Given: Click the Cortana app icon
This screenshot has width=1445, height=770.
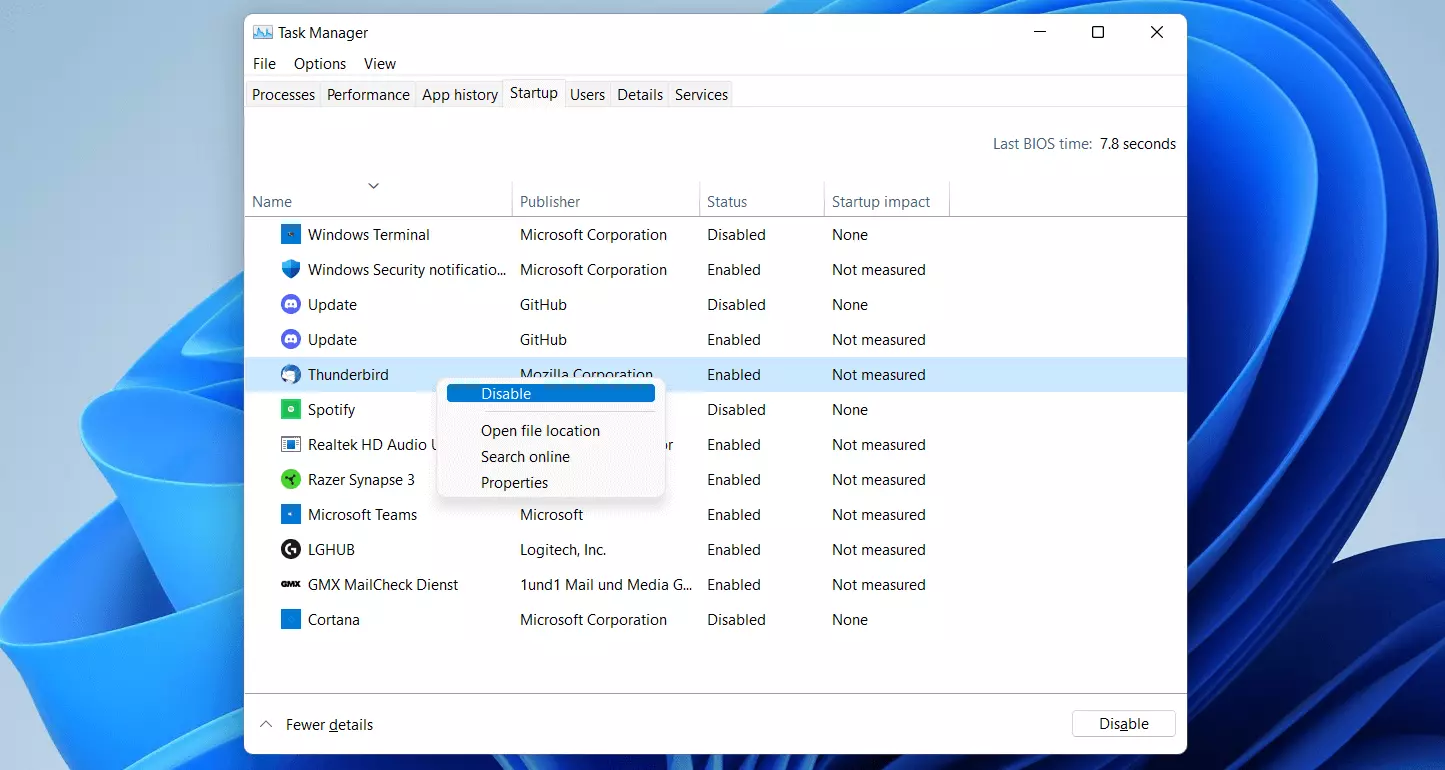Looking at the screenshot, I should tap(291, 619).
